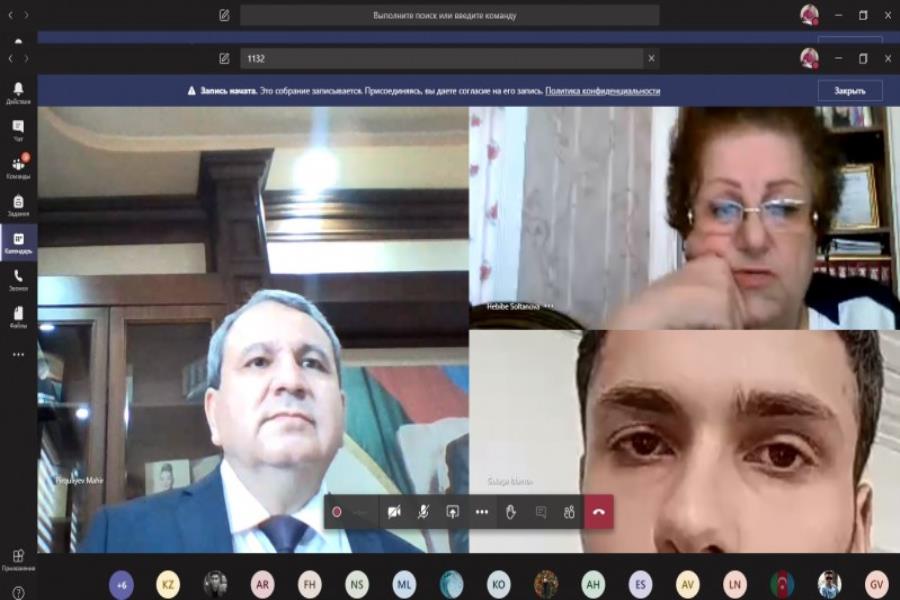
Task: Open the Files section in sidebar
Action: pos(18,318)
